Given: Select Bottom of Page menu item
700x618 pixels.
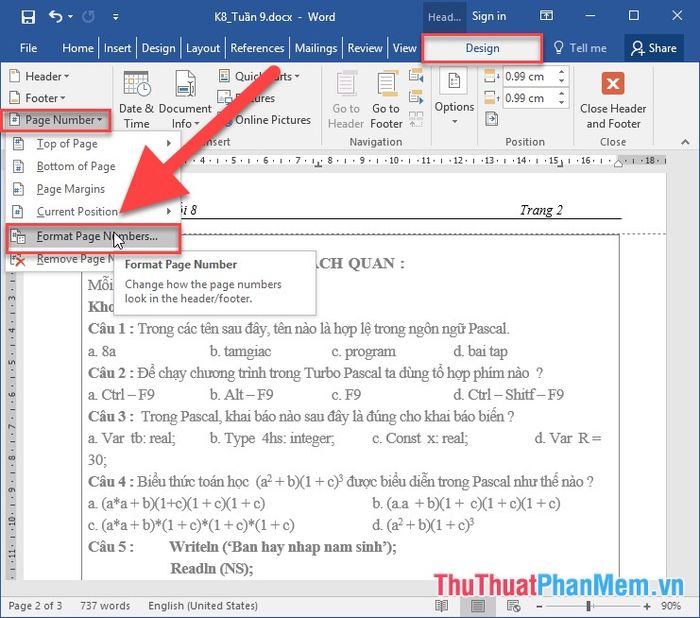Looking at the screenshot, I should pos(92,166).
